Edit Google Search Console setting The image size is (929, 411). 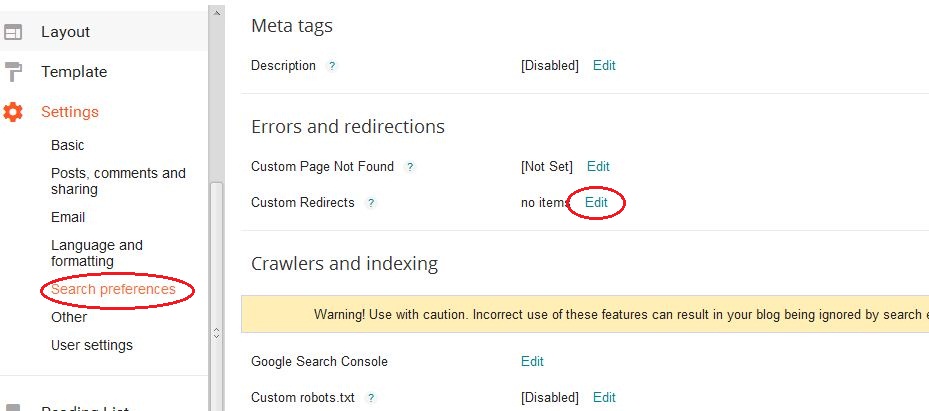click(x=532, y=362)
